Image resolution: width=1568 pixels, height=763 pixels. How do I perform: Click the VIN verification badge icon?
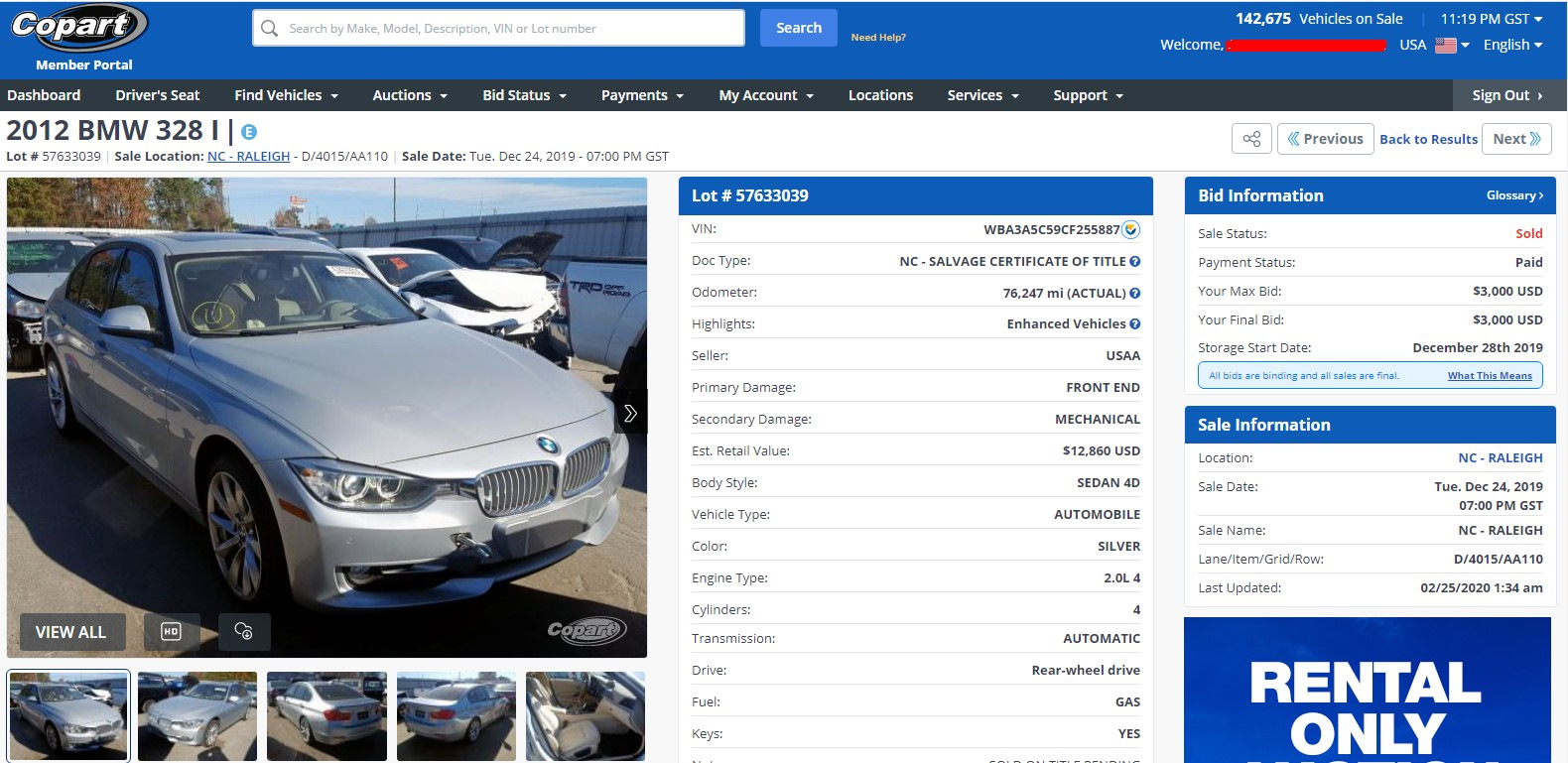1131,229
